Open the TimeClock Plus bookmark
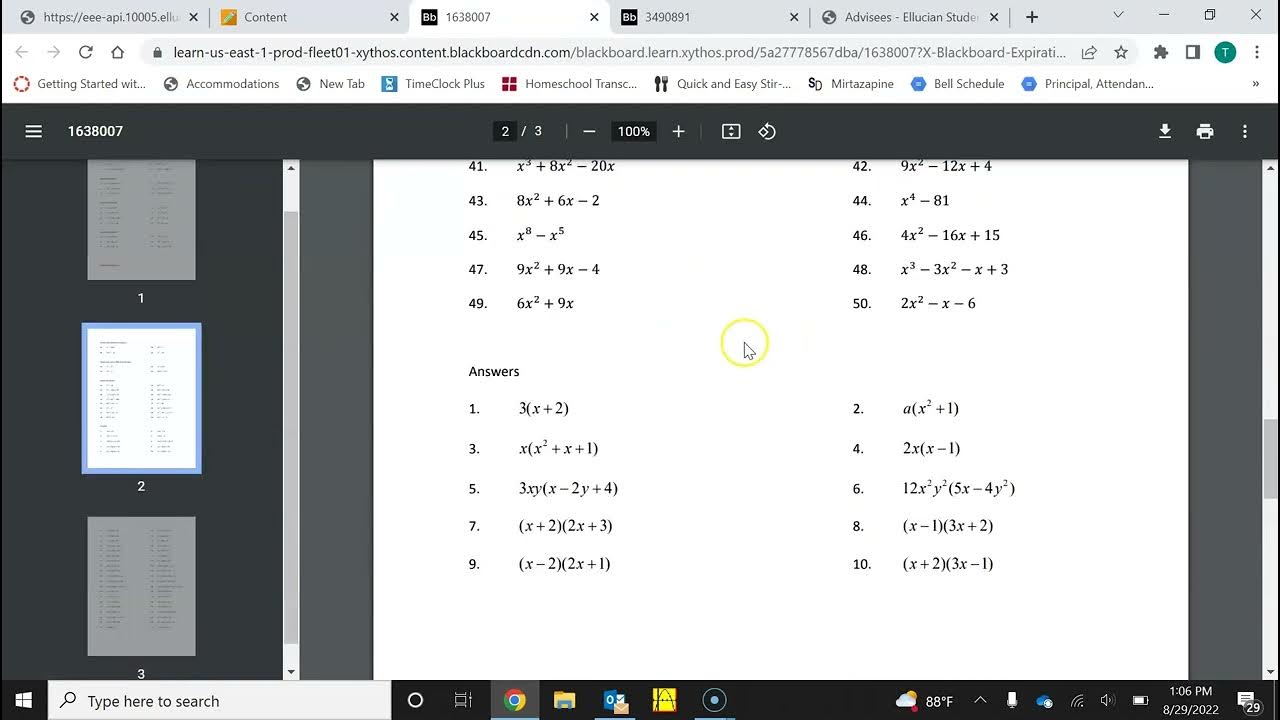 click(433, 84)
